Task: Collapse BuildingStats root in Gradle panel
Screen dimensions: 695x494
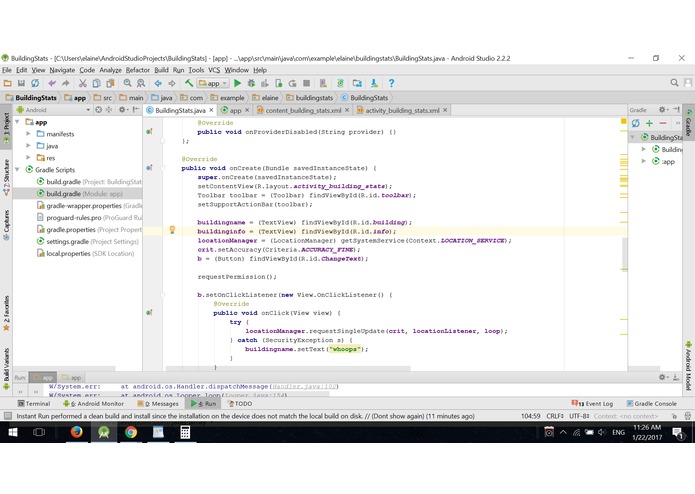Action: (x=633, y=137)
